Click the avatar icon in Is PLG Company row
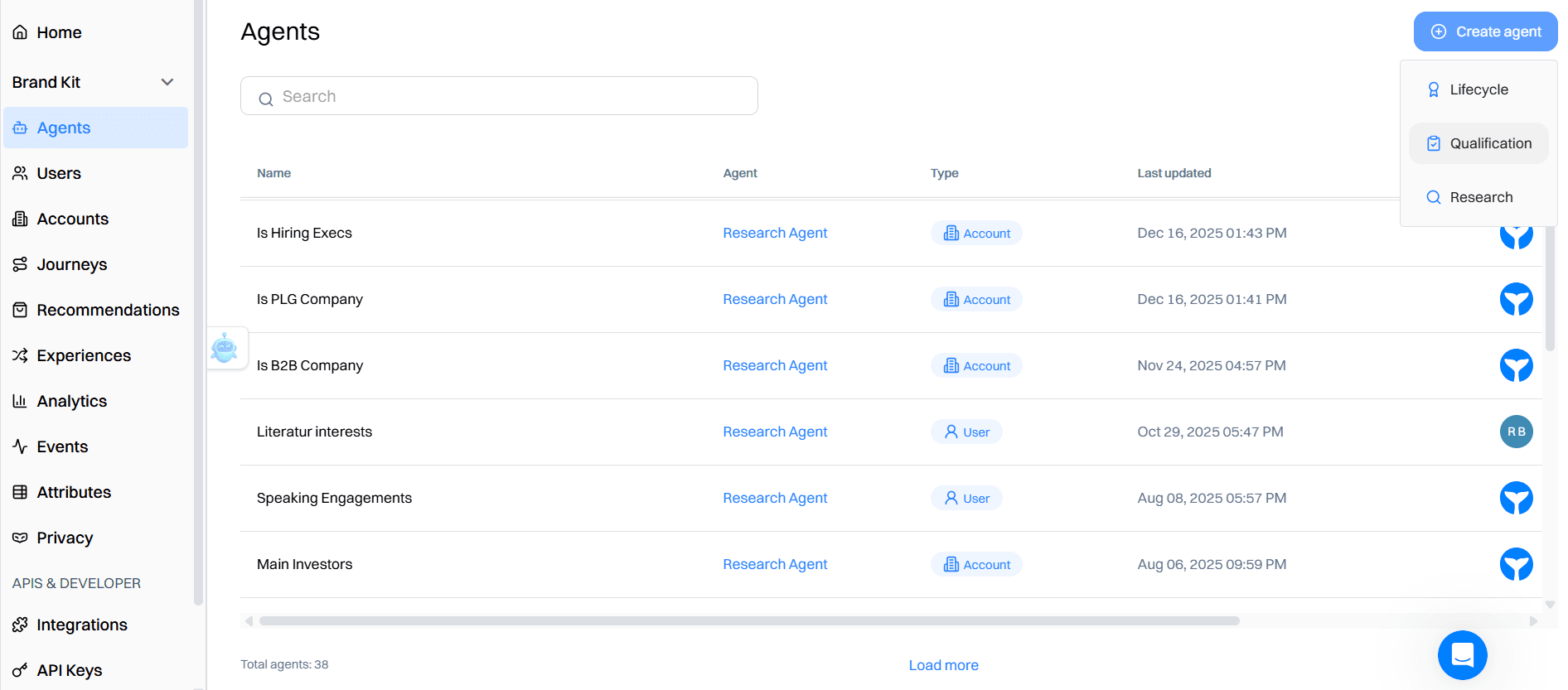1568x690 pixels. pyautogui.click(x=1517, y=299)
